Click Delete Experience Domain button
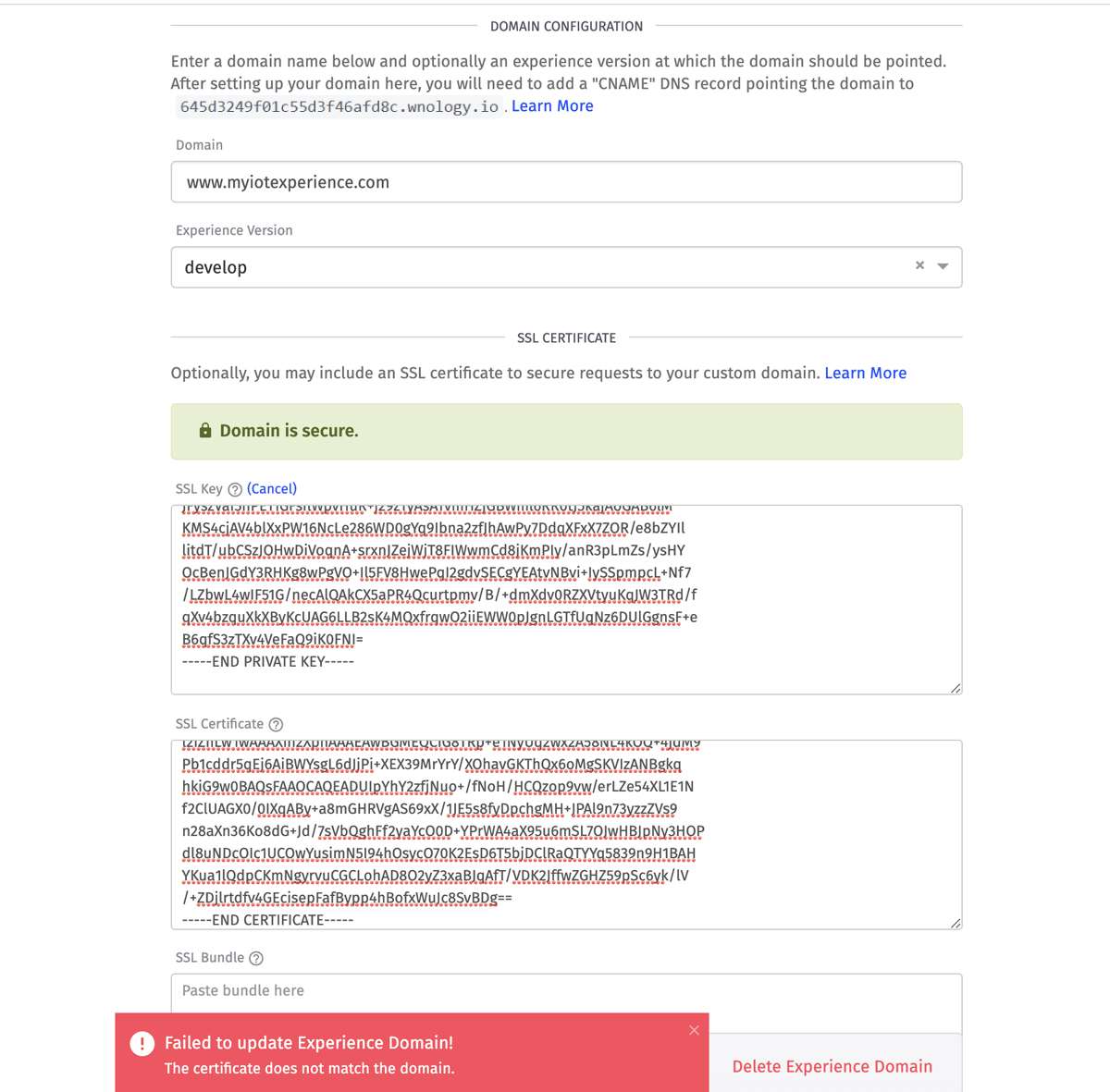This screenshot has height=1092, width=1110. [x=832, y=1066]
